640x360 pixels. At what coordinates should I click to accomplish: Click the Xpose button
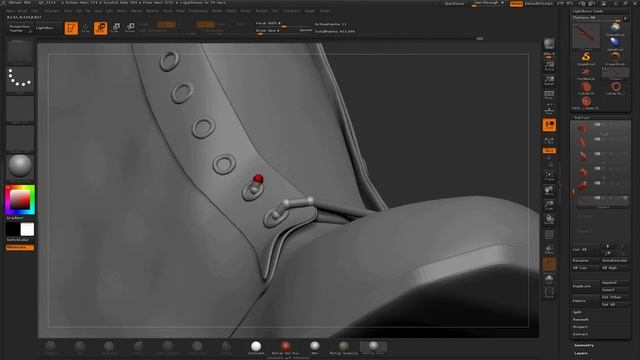pyautogui.click(x=549, y=293)
